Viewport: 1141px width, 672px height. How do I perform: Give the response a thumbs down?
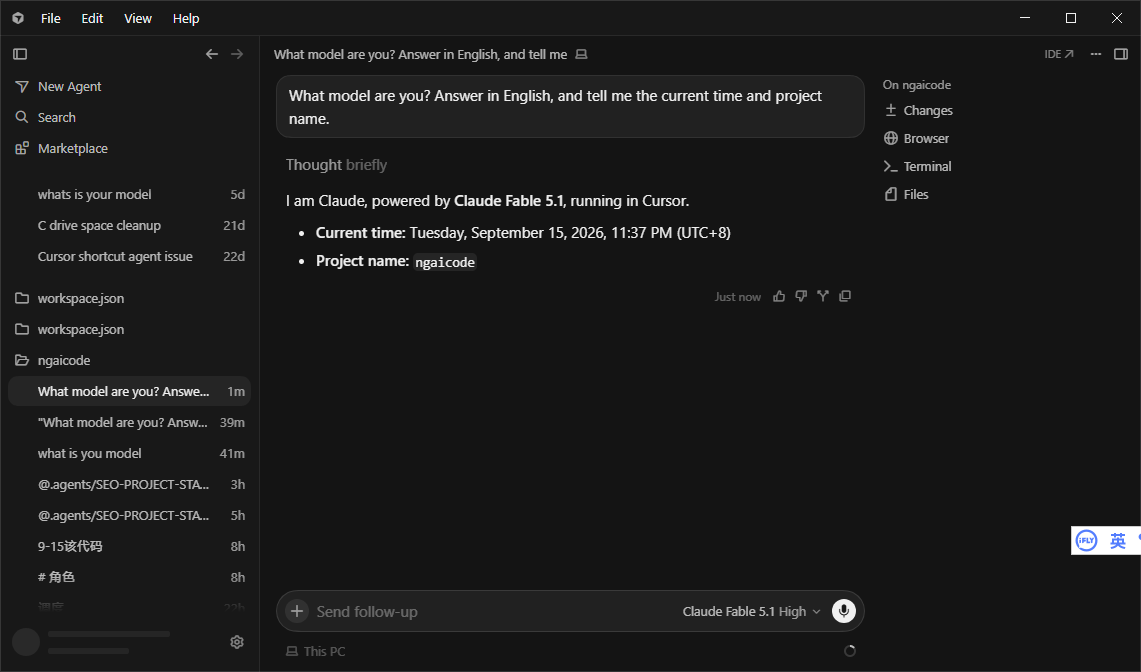coord(801,296)
